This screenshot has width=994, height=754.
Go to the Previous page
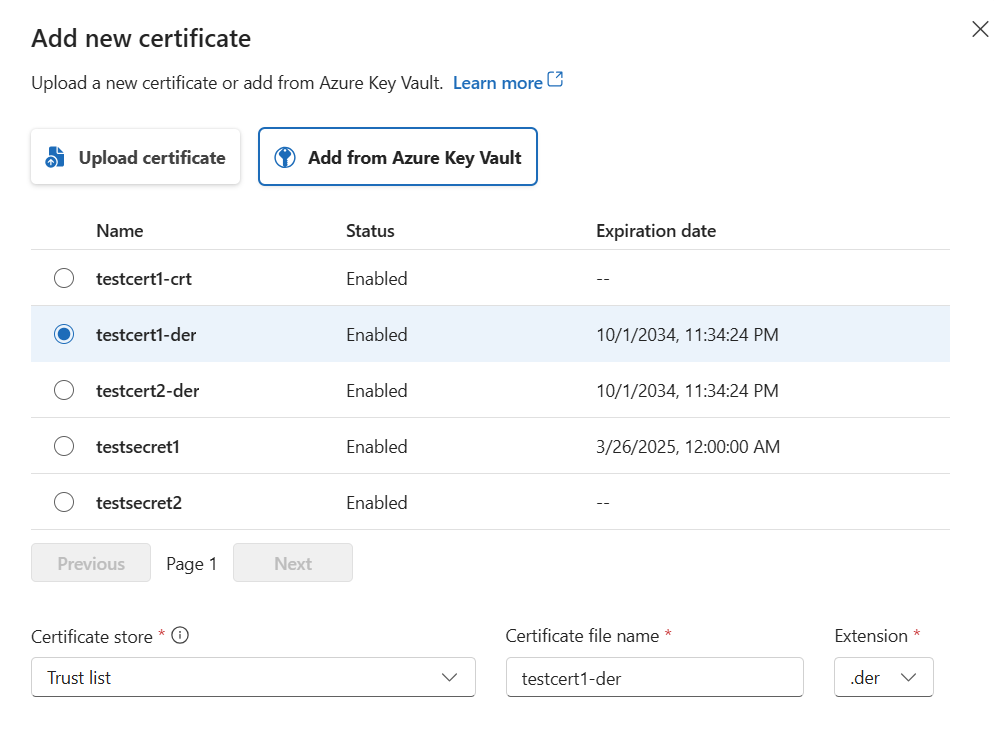pyautogui.click(x=91, y=562)
